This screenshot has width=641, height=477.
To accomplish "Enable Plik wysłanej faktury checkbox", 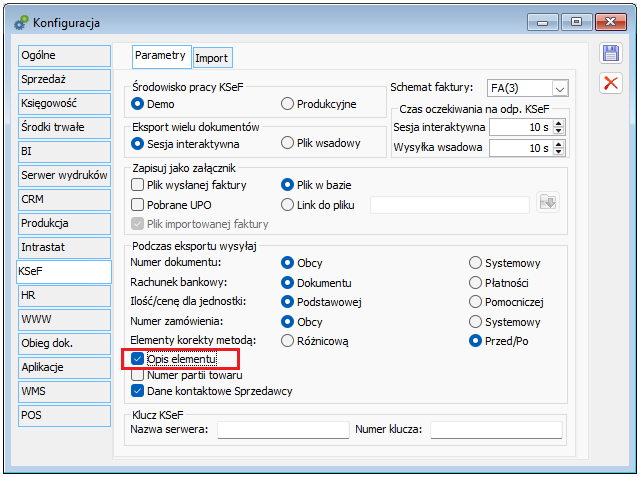I will (137, 185).
